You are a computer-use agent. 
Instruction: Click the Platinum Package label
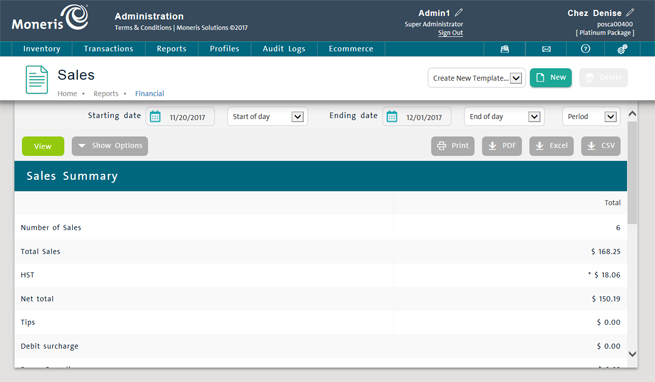[x=605, y=33]
